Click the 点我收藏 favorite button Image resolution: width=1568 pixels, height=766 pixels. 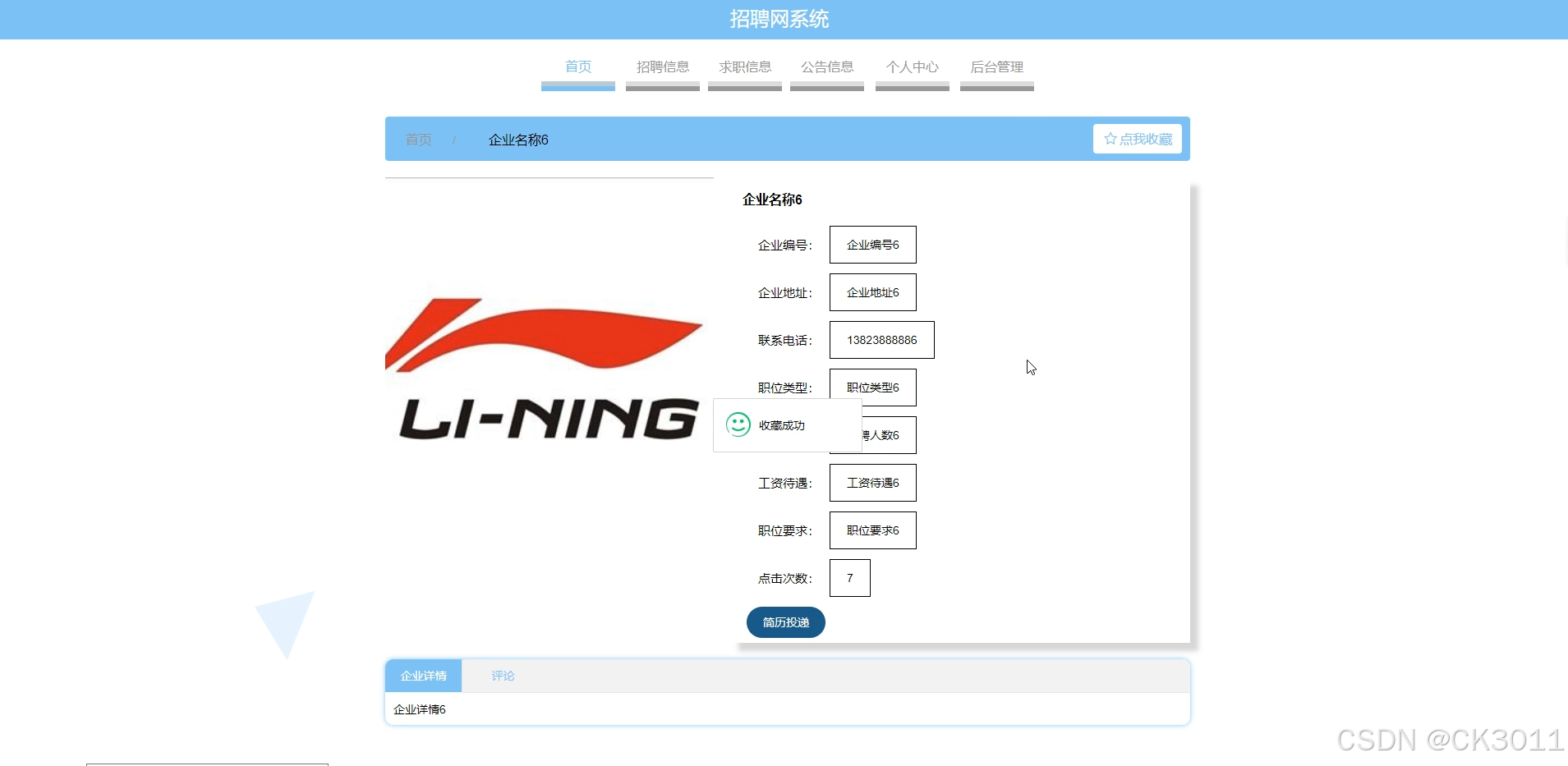pos(1138,139)
